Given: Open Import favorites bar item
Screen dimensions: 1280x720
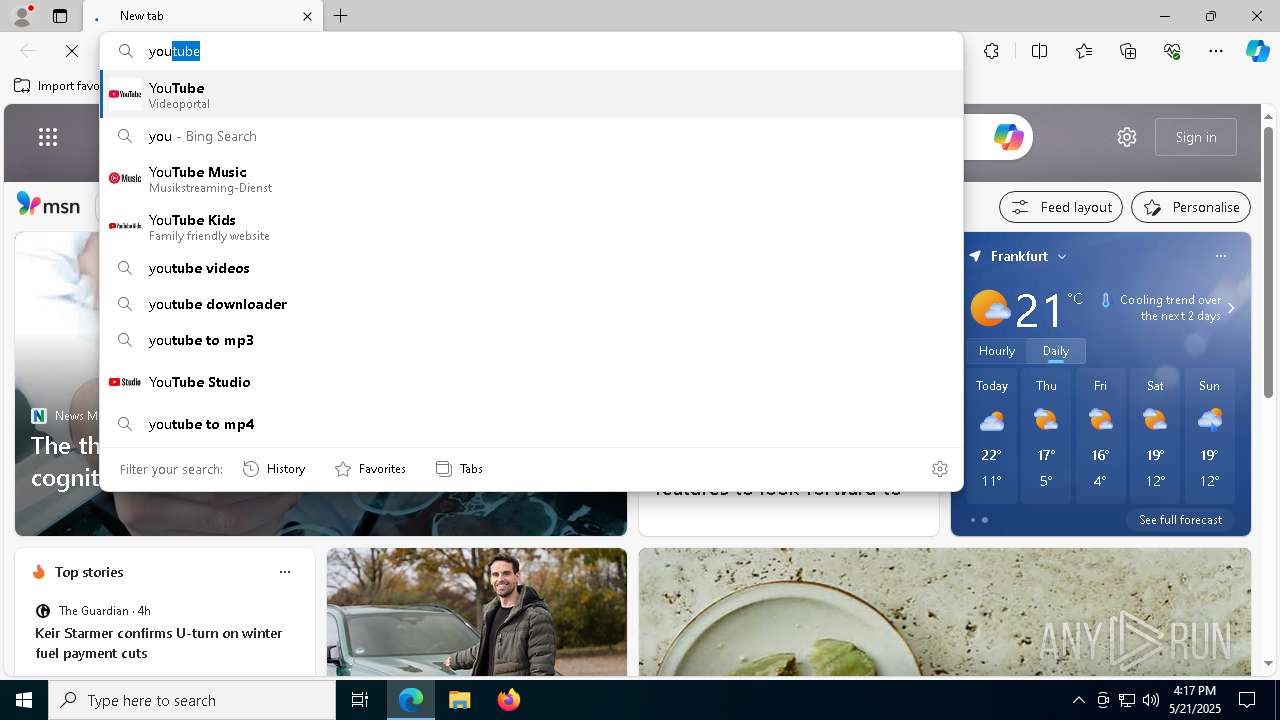Looking at the screenshot, I should pyautogui.click(x=56, y=86).
